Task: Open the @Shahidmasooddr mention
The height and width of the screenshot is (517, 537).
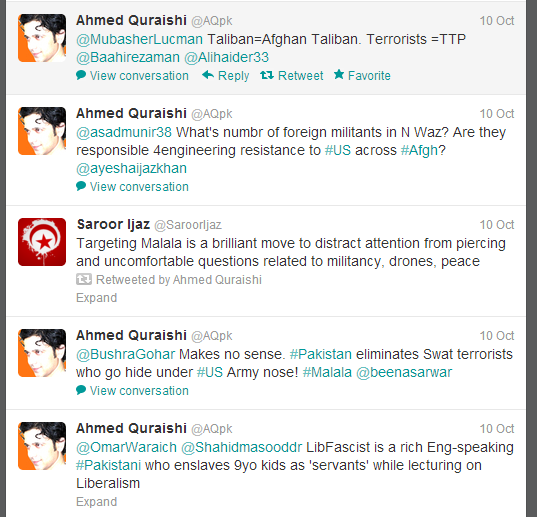Action: pyautogui.click(x=241, y=447)
